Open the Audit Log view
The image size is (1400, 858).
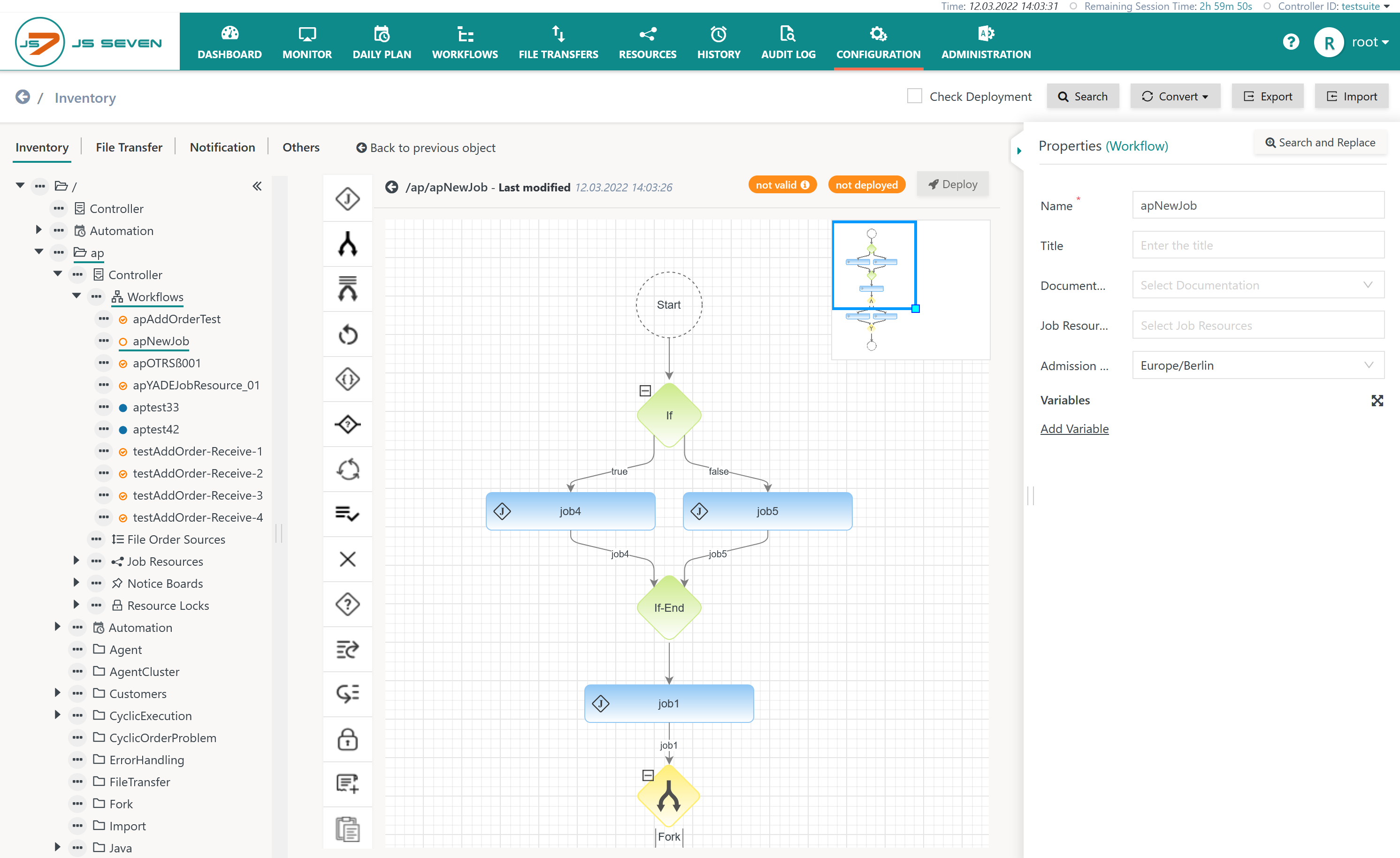788,42
